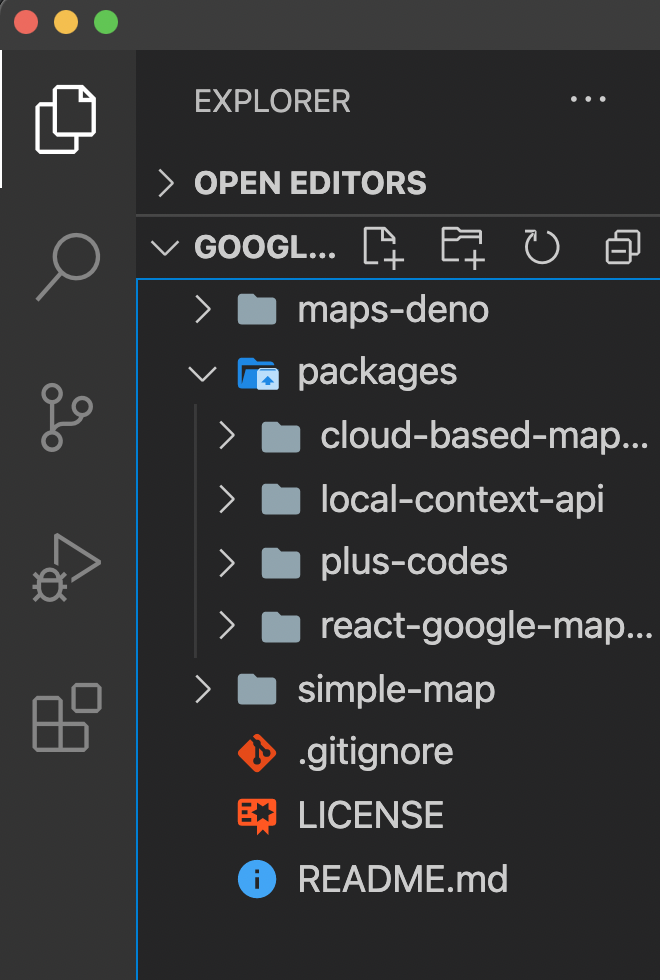Click the simple-map folder icon
The height and width of the screenshot is (980, 660).
pos(257,689)
